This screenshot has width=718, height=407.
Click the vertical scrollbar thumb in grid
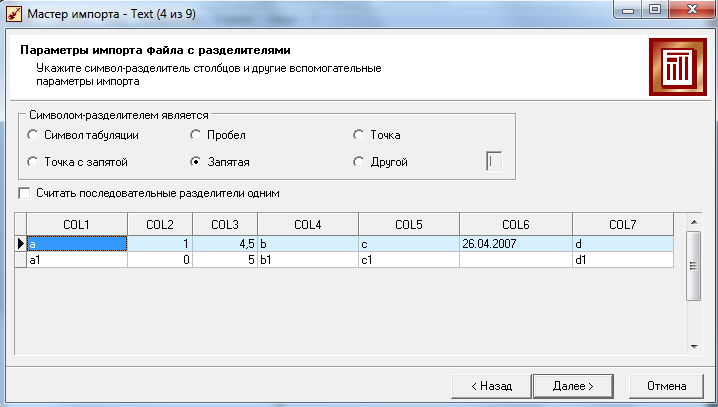[x=694, y=266]
